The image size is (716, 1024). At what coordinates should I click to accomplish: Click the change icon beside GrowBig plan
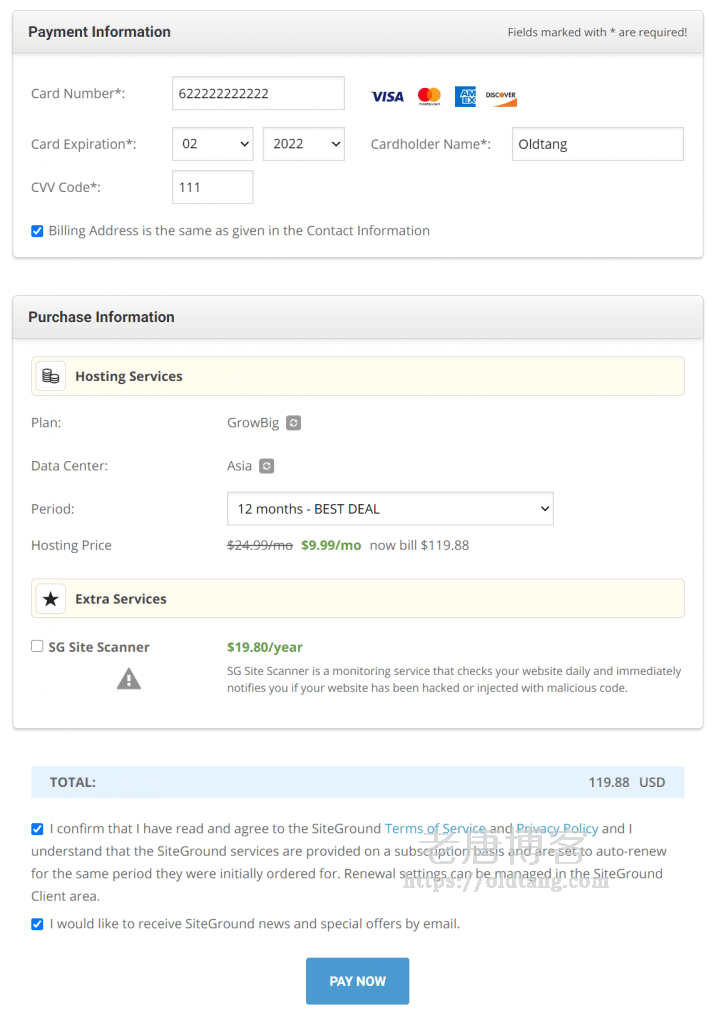[x=293, y=423]
